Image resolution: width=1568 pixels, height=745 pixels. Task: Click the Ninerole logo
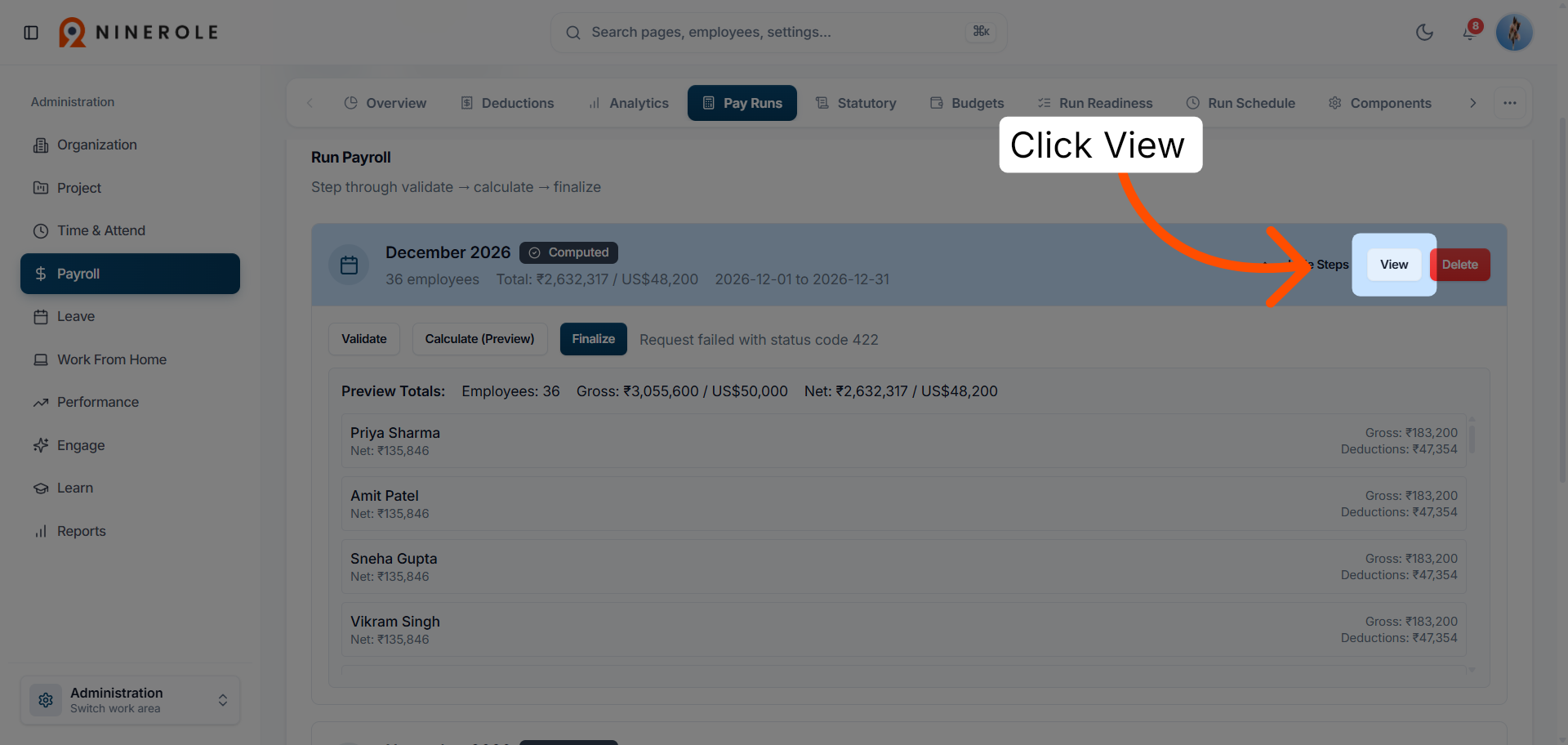coord(139,33)
